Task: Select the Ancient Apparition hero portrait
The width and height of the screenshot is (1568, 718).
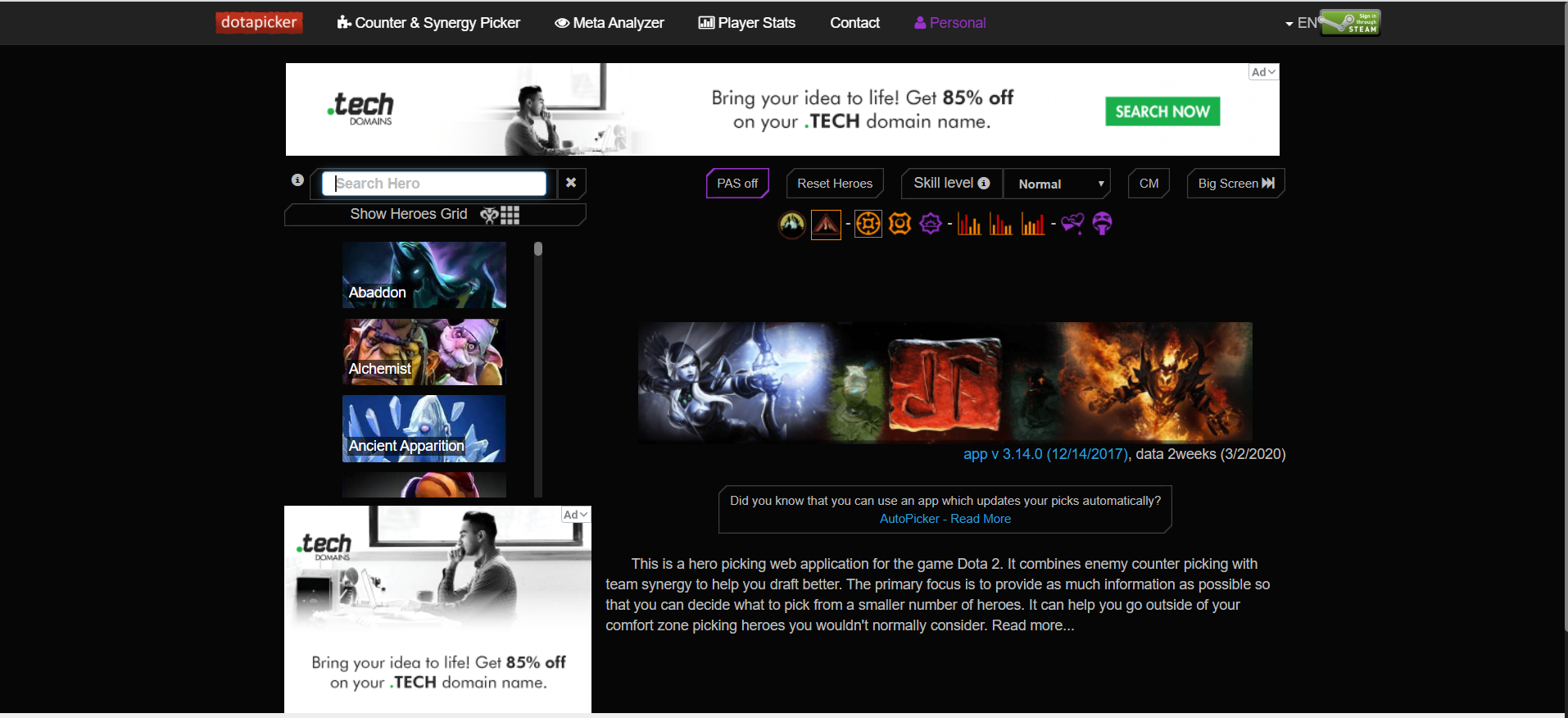Action: [x=424, y=429]
